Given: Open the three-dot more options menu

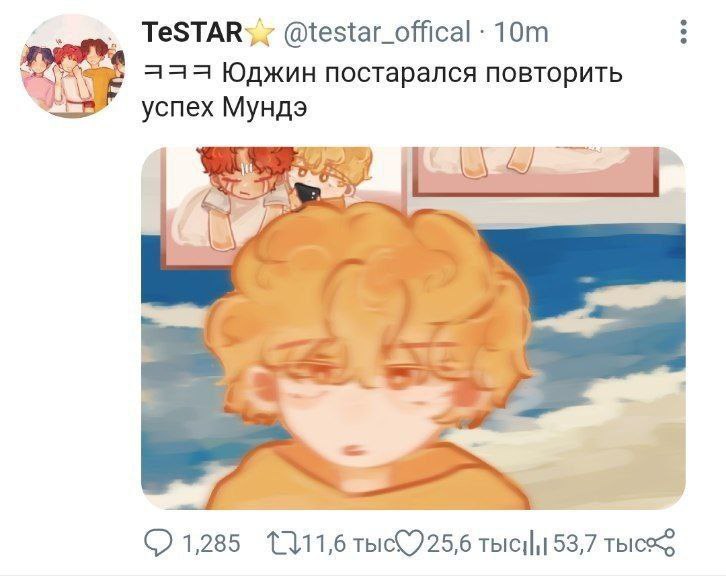Looking at the screenshot, I should click(683, 32).
